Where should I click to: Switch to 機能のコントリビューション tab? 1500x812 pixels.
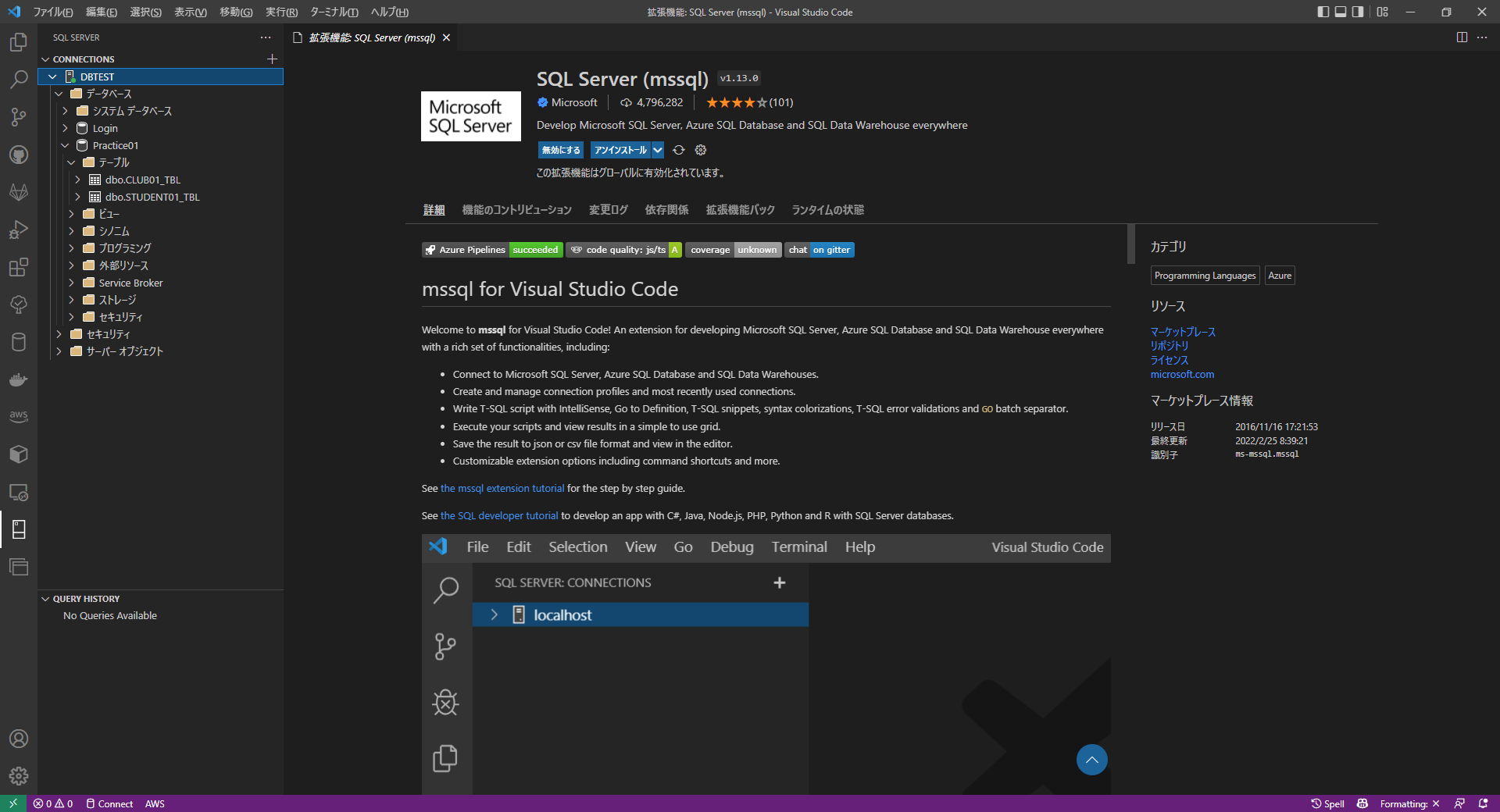pyautogui.click(x=517, y=210)
